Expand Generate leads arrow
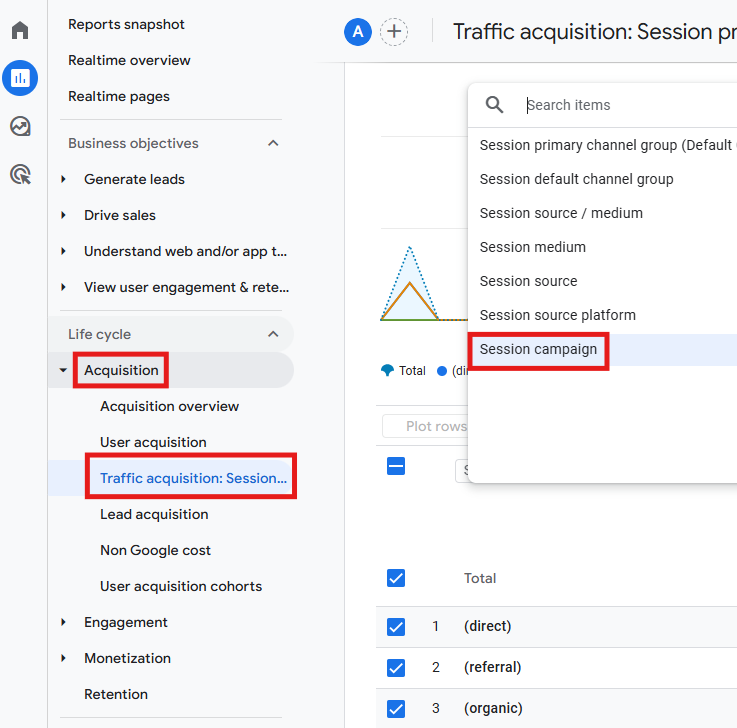737x728 pixels. 63,179
